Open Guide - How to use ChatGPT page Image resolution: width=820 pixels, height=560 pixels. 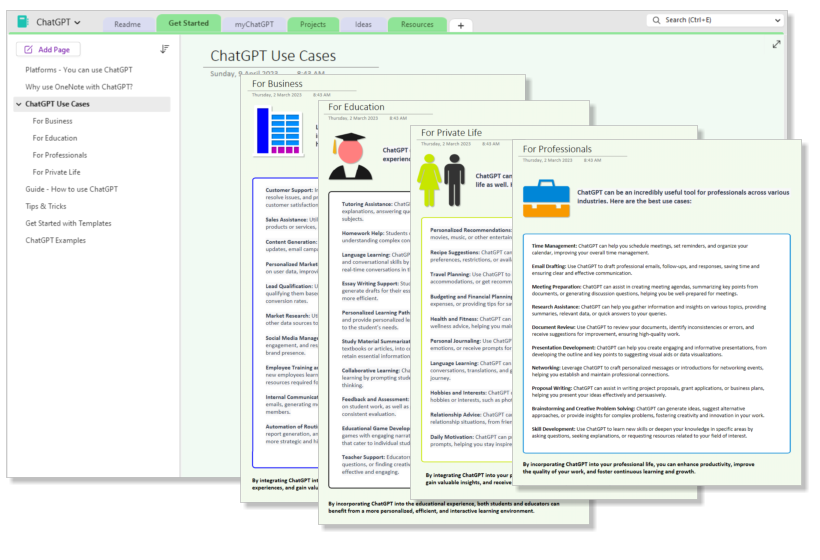pos(72,189)
